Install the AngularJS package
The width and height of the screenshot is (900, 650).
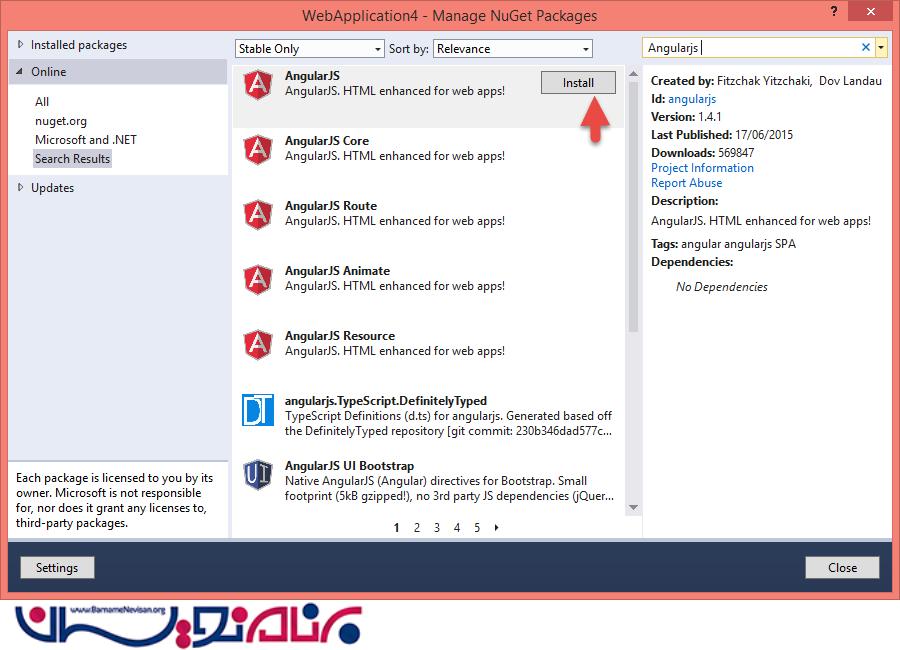coord(578,83)
